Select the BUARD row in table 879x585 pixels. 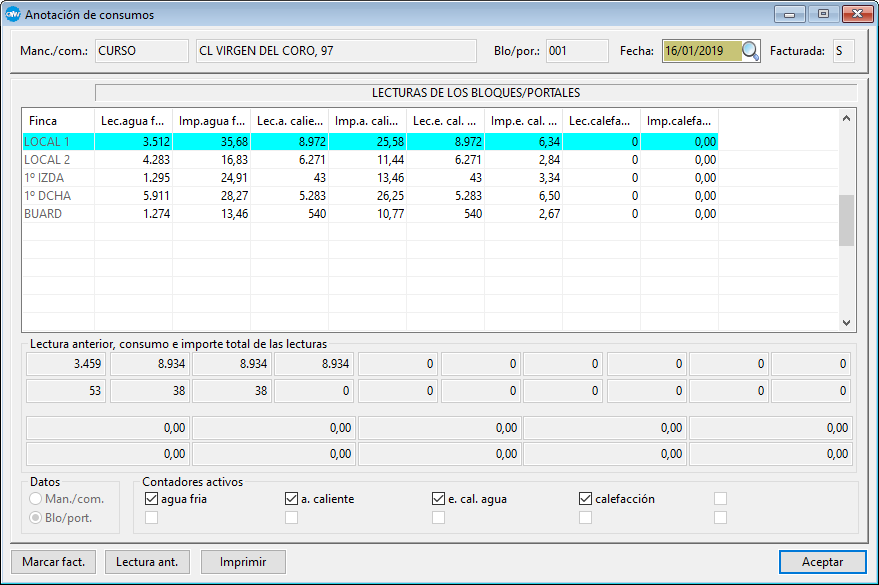[x=44, y=213]
